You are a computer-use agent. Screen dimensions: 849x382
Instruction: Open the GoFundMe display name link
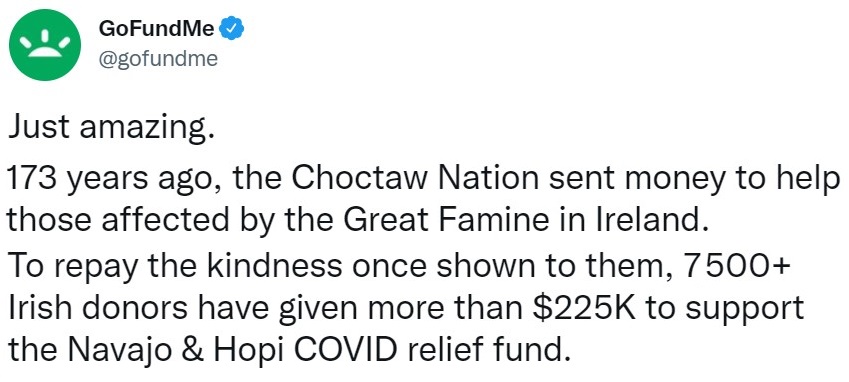coord(156,29)
